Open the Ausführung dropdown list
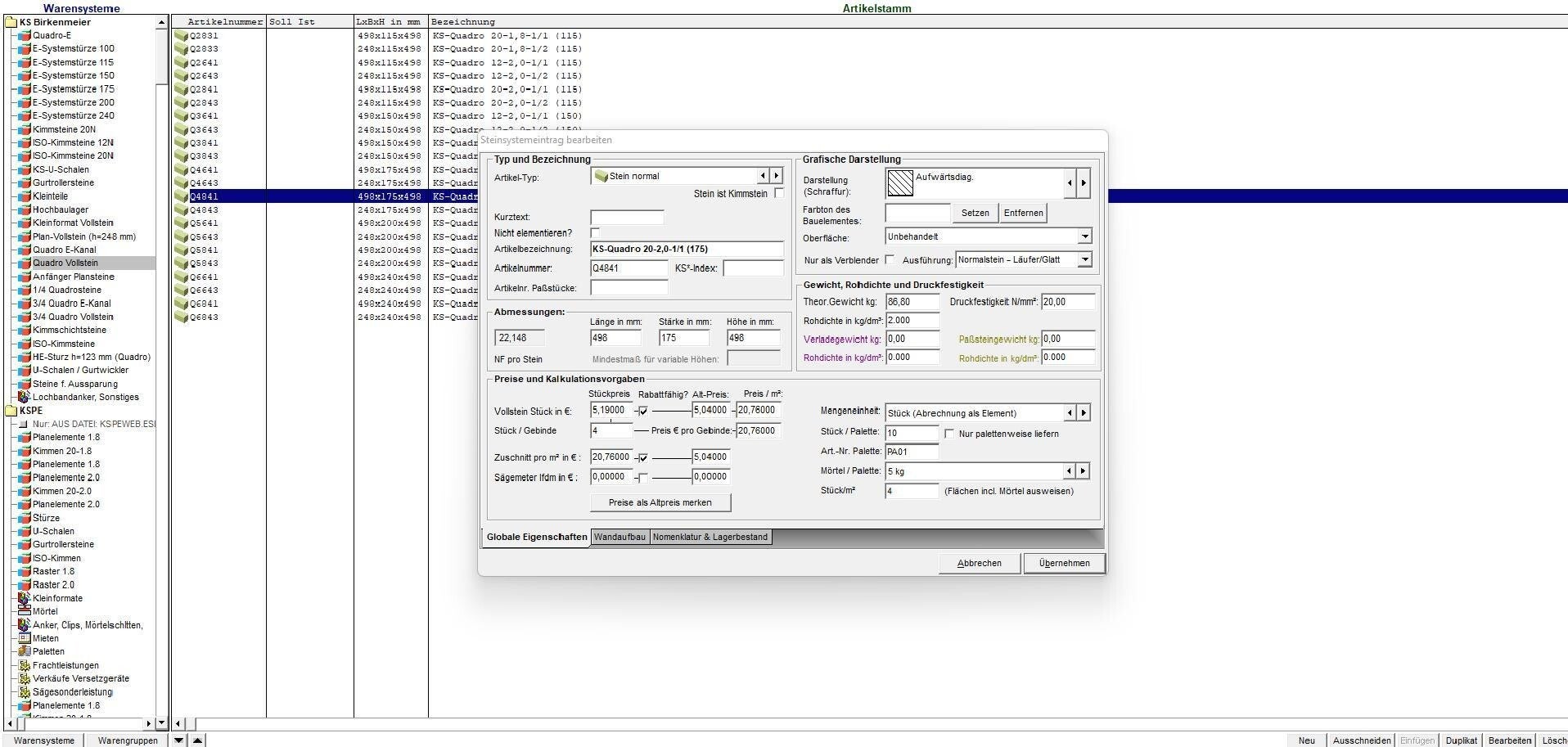Screen dimensions: 1568x747 pyautogui.click(x=1084, y=259)
